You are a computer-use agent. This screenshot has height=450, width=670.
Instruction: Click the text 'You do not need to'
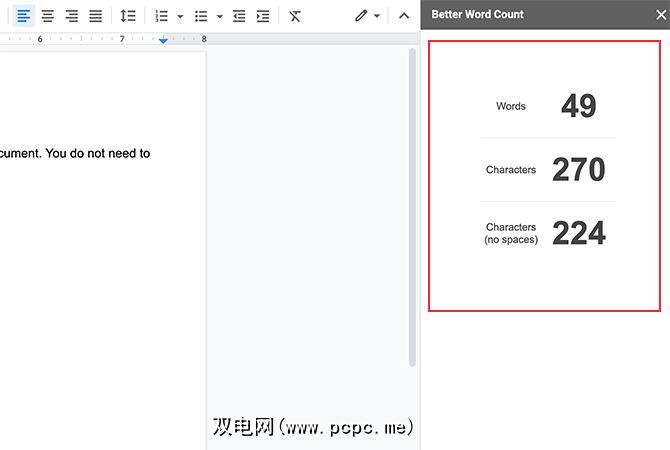98,153
